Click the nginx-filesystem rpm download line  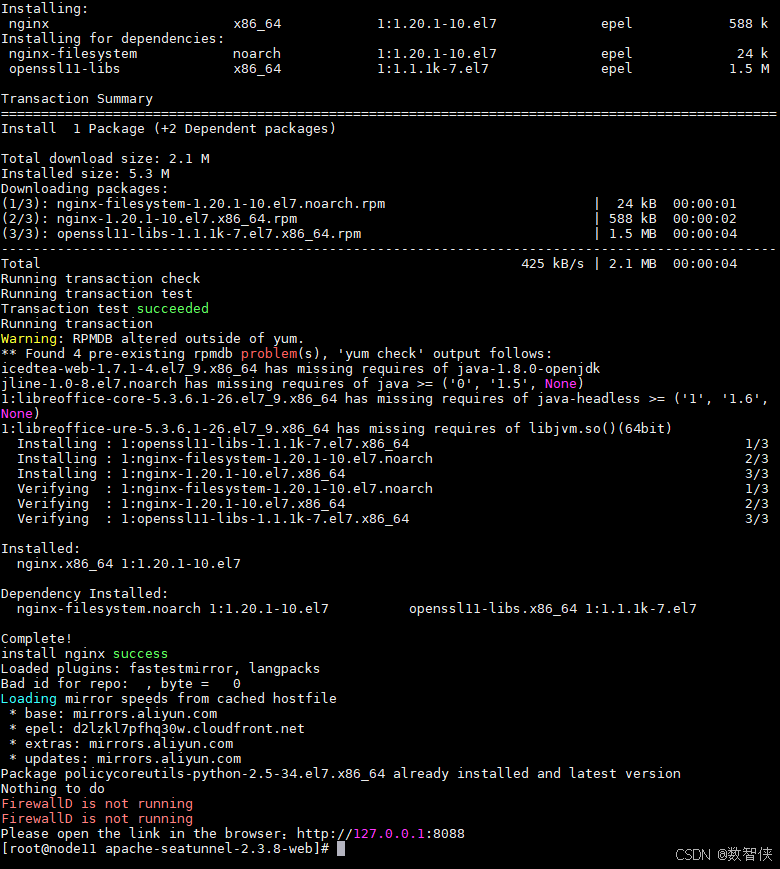[x=369, y=203]
